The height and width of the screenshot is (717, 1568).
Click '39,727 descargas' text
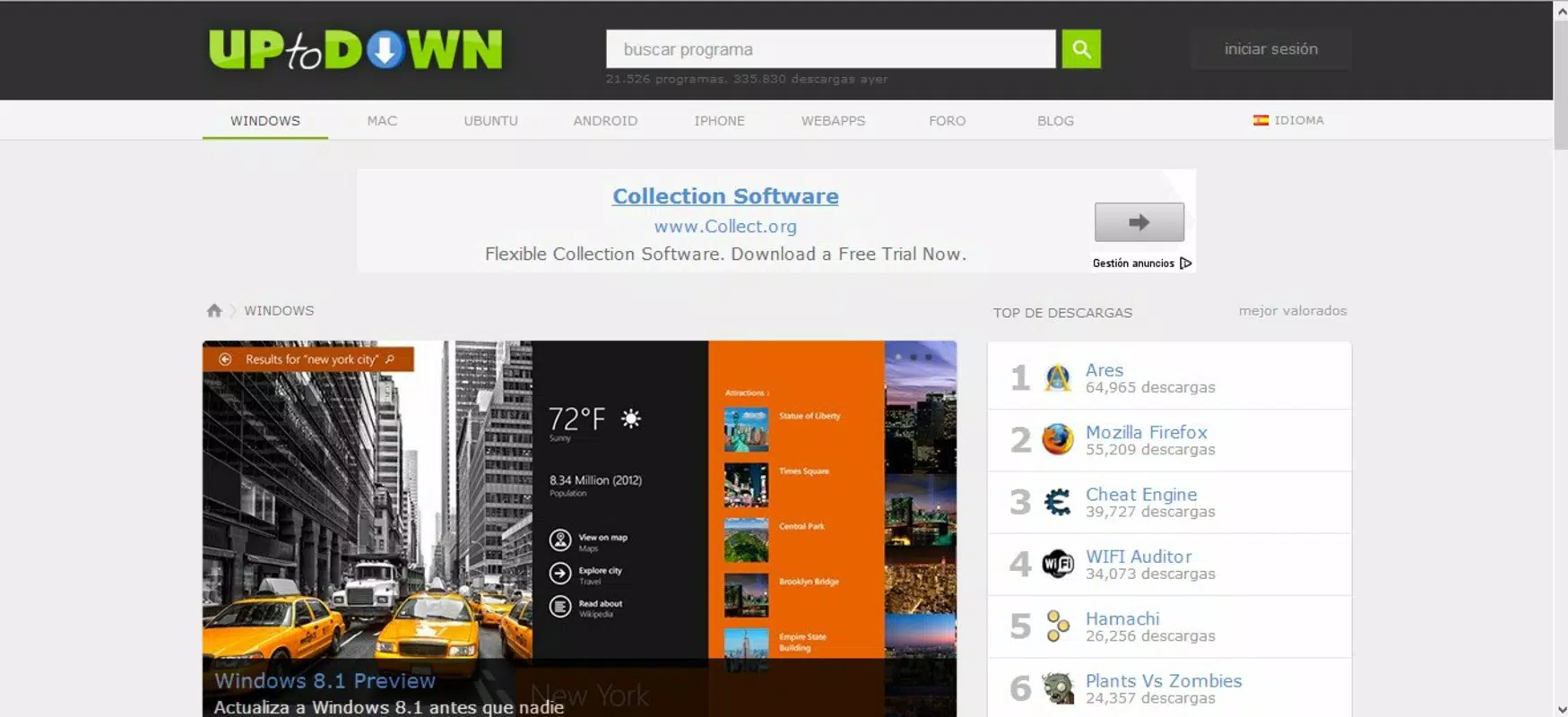pyautogui.click(x=1150, y=511)
